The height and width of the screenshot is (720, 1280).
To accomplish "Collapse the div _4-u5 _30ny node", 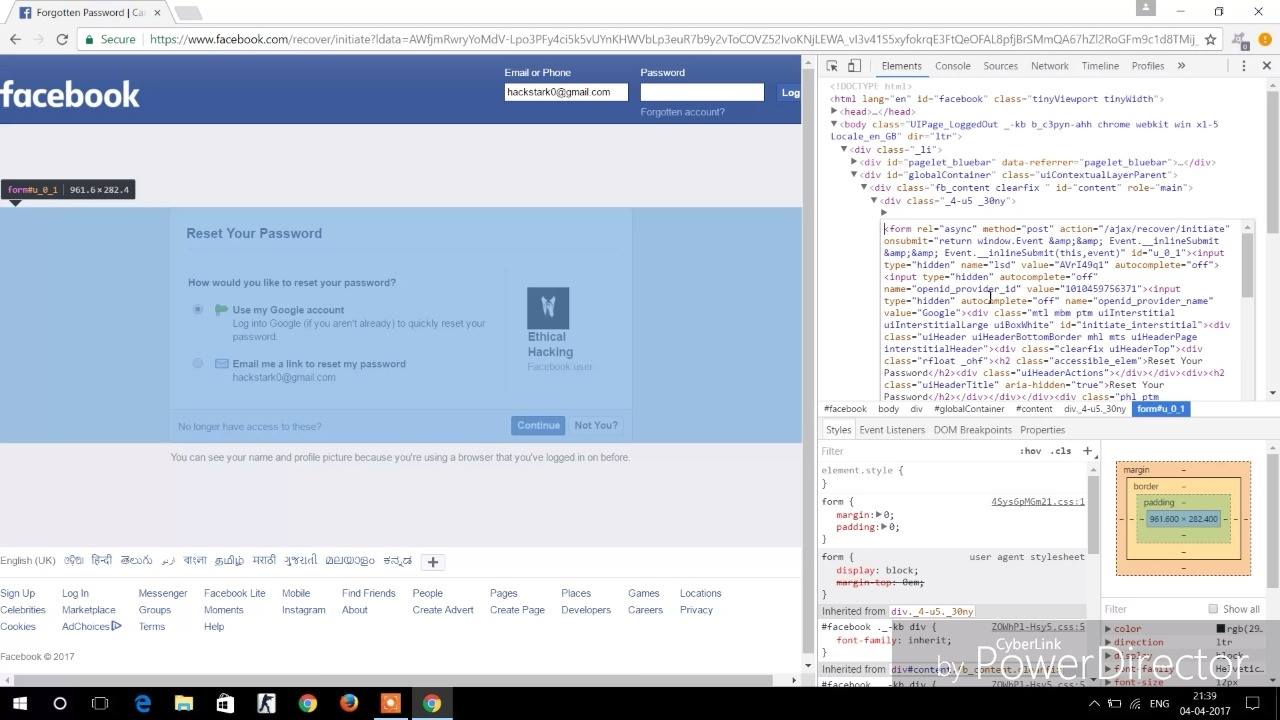I will pos(874,200).
